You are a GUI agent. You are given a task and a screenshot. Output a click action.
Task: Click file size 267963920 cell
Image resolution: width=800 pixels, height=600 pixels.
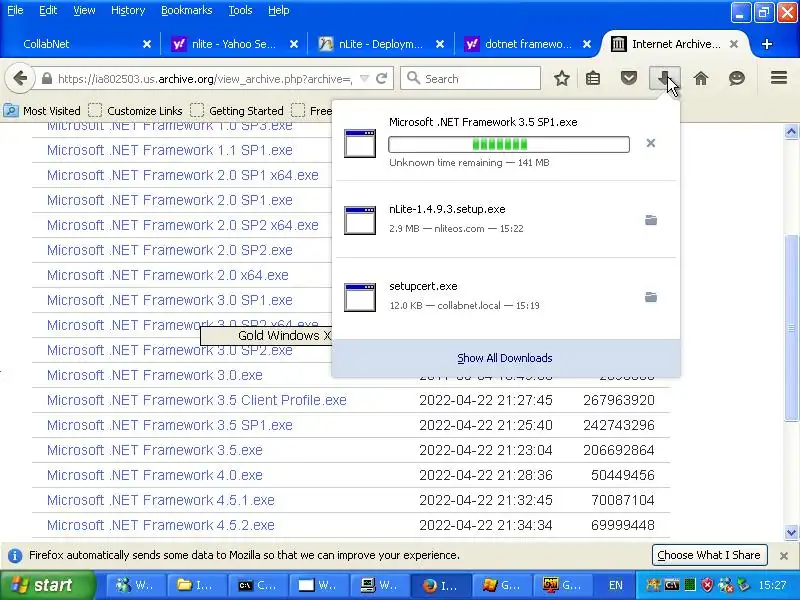pyautogui.click(x=619, y=400)
